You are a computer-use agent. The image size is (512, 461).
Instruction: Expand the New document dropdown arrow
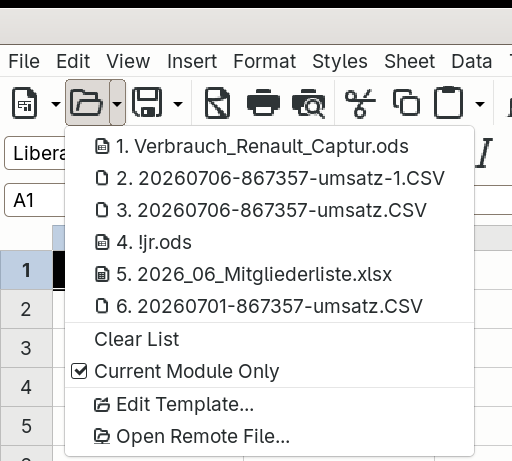point(56,104)
